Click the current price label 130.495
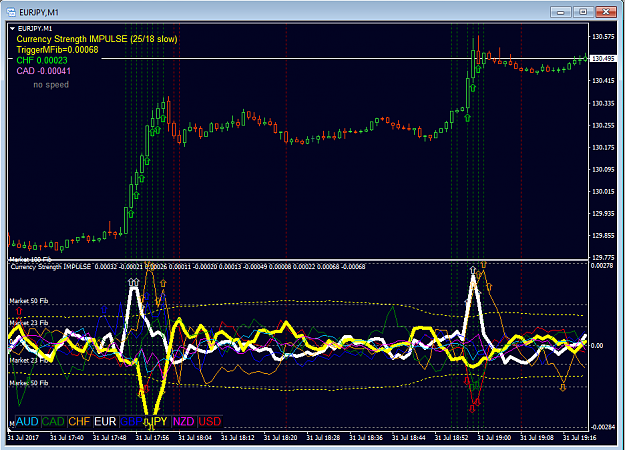 [603, 59]
